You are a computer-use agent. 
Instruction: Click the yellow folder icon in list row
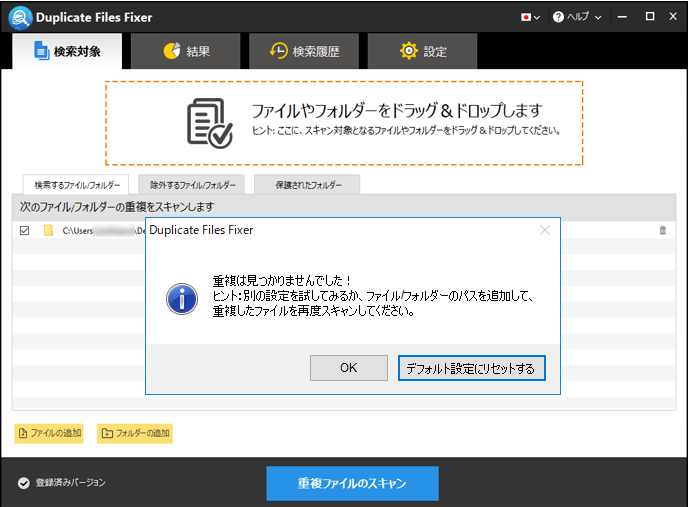coord(48,230)
